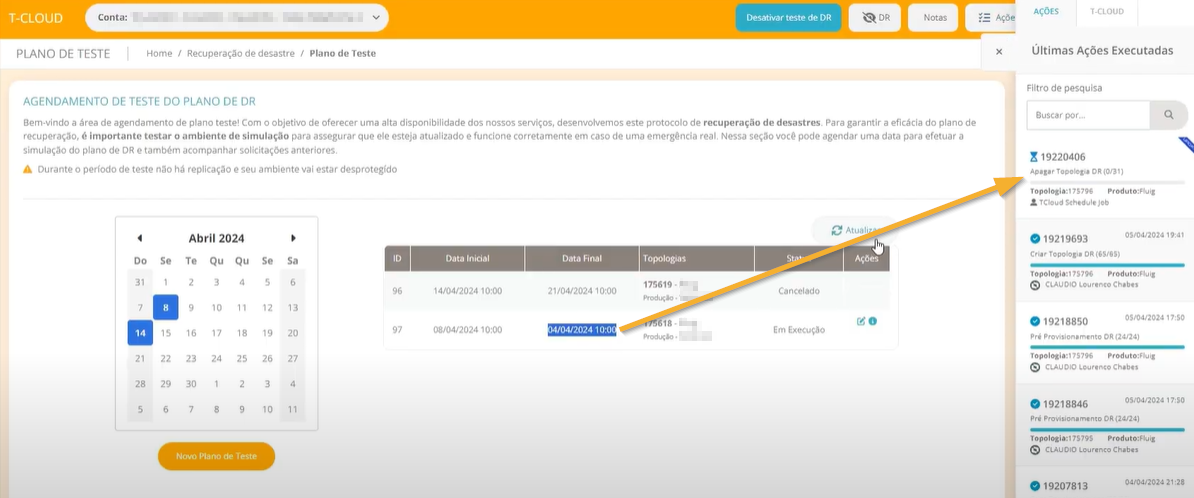Switch to the T-CLOUD tab
Screen dimensions: 1194x498
(x=1106, y=11)
